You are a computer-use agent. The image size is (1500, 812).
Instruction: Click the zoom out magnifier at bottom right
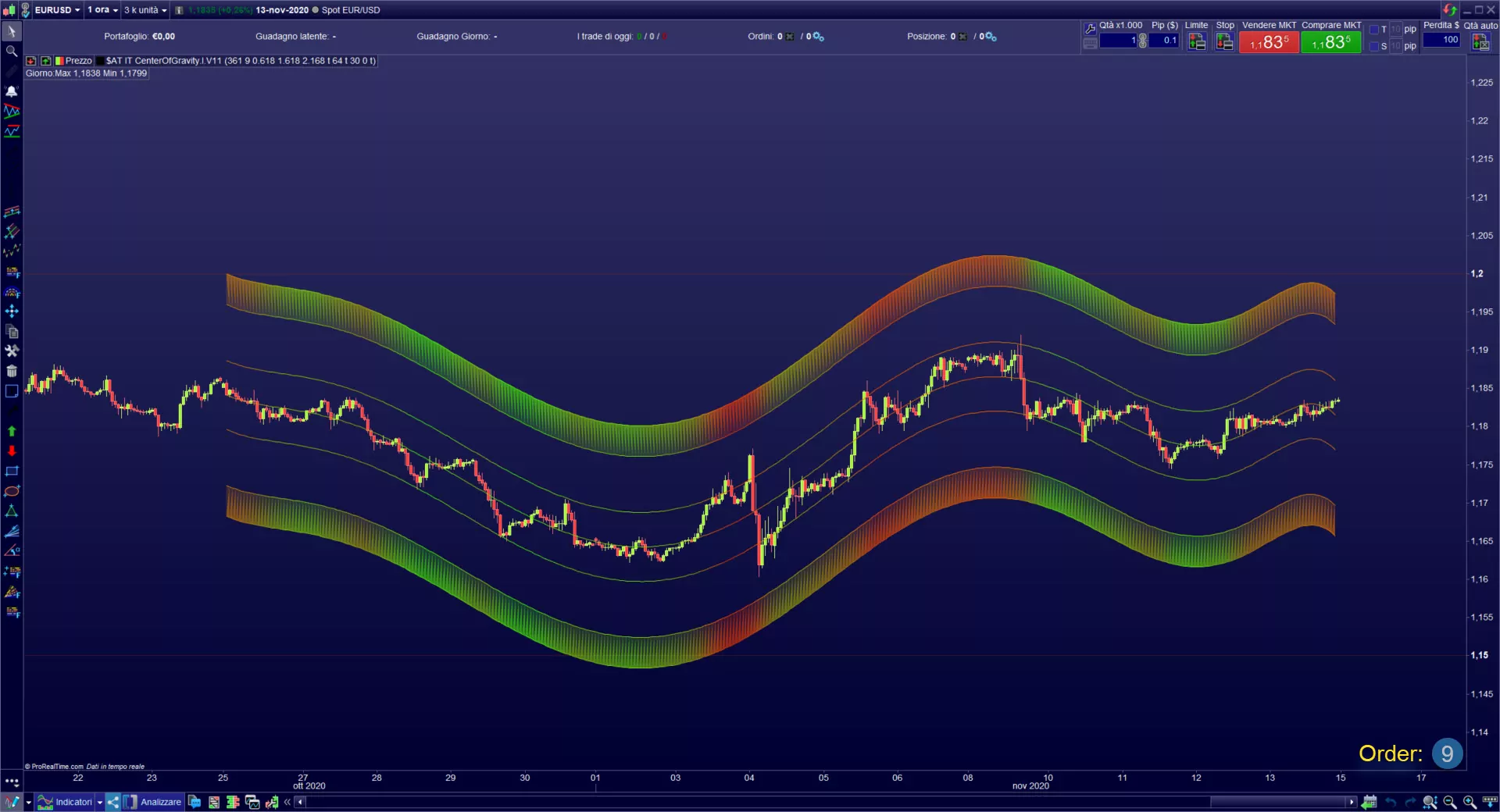pos(1450,802)
